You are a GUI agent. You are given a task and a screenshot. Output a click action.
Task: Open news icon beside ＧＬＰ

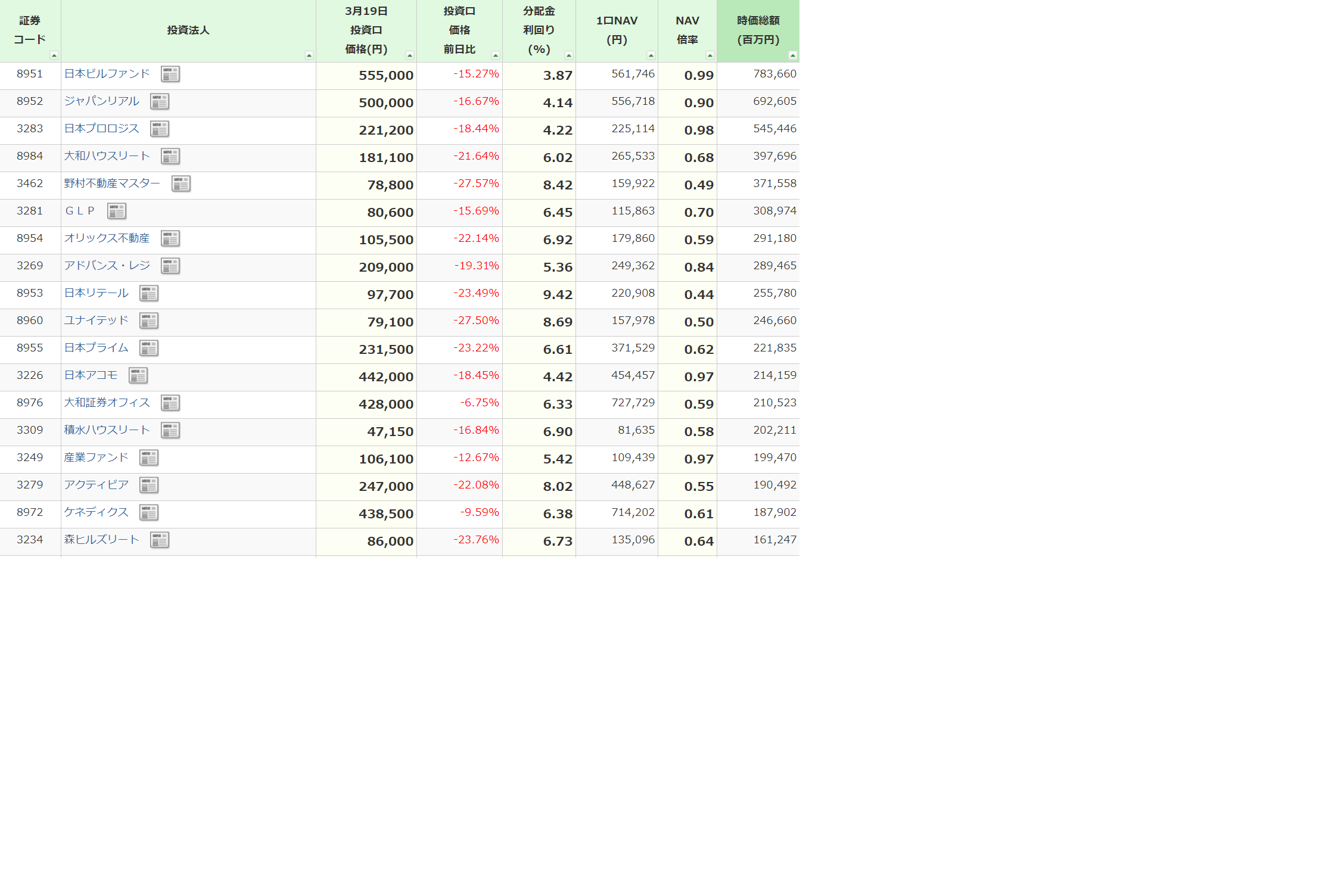(117, 211)
